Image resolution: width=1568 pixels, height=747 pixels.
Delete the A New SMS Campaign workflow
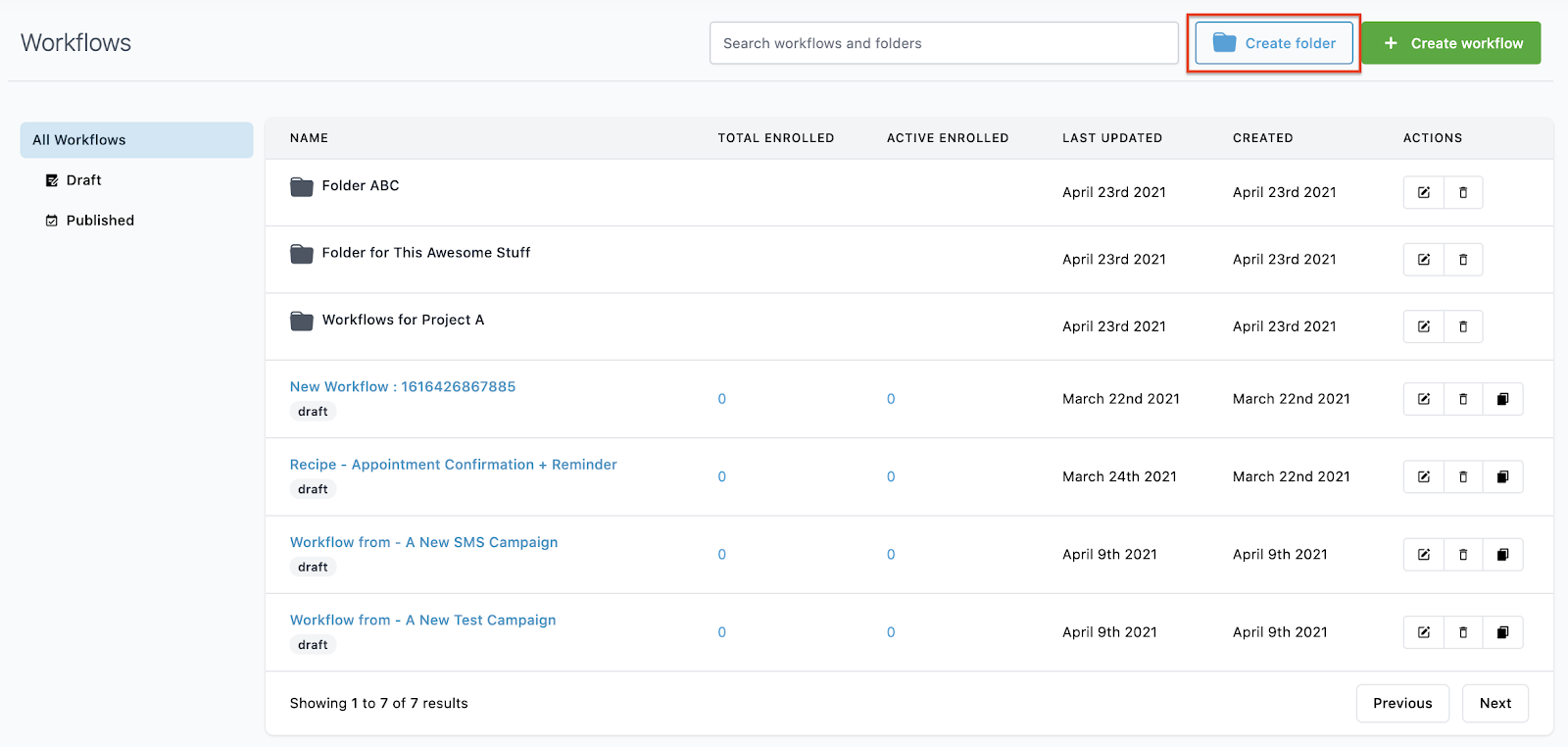pyautogui.click(x=1463, y=555)
